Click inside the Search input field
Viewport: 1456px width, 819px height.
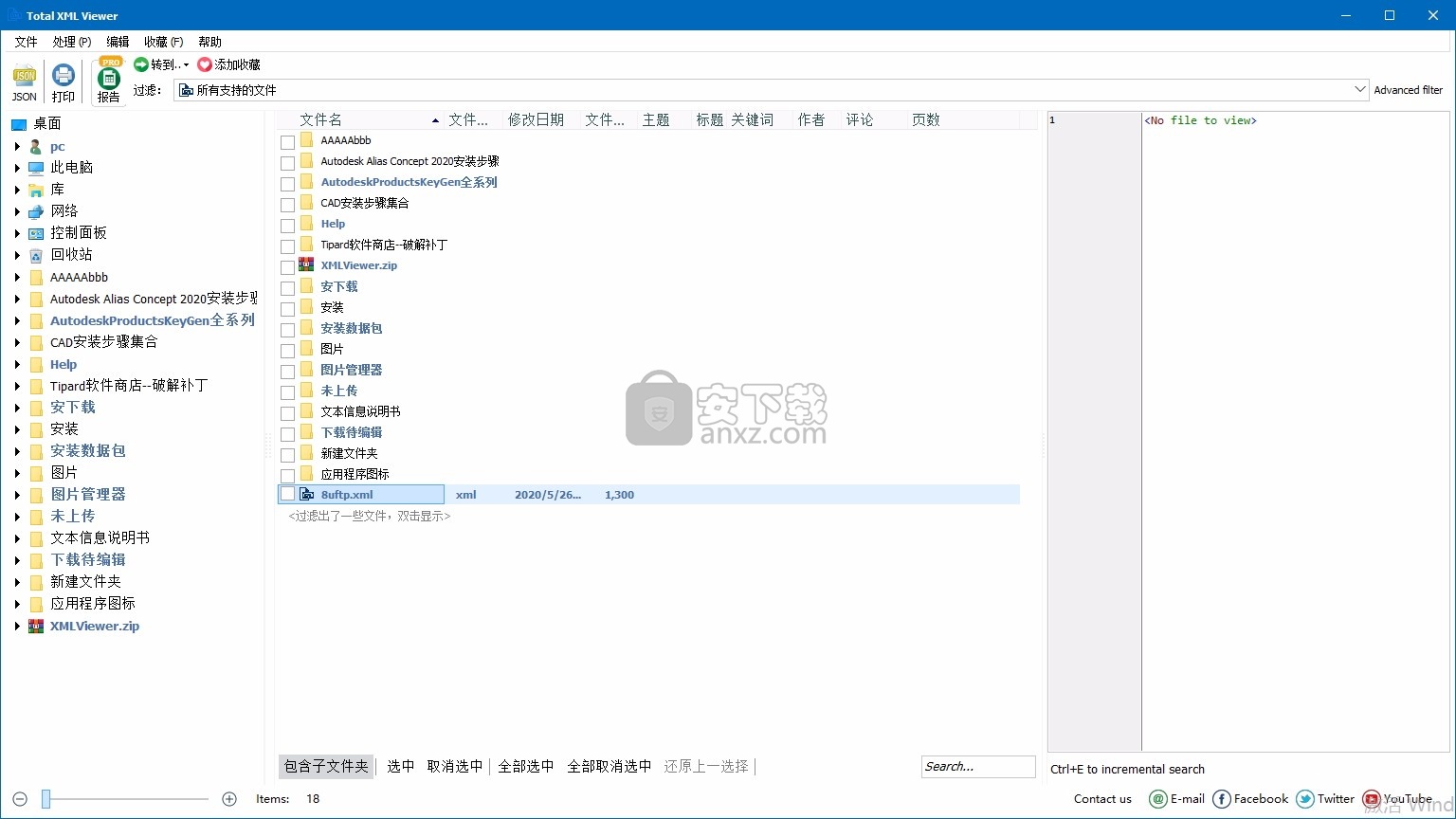(978, 766)
